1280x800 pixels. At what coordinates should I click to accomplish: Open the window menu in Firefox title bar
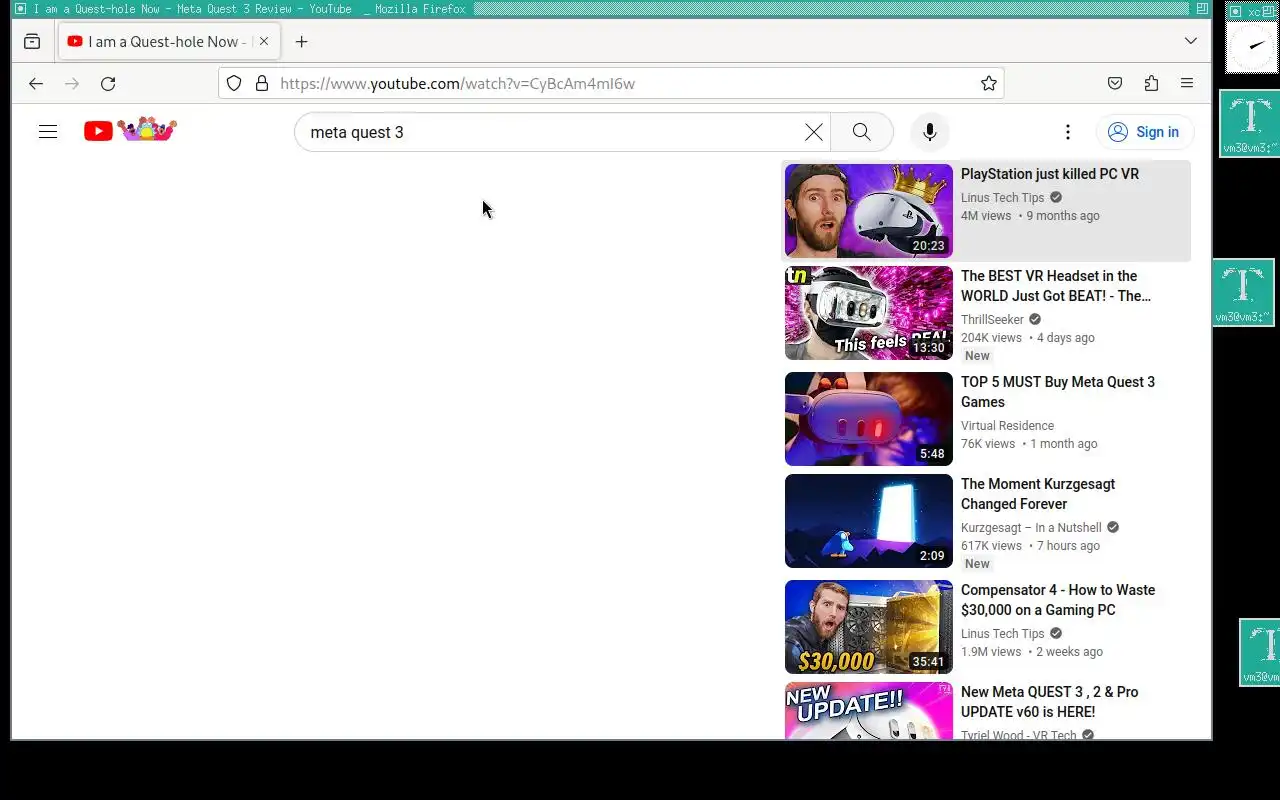(20, 9)
